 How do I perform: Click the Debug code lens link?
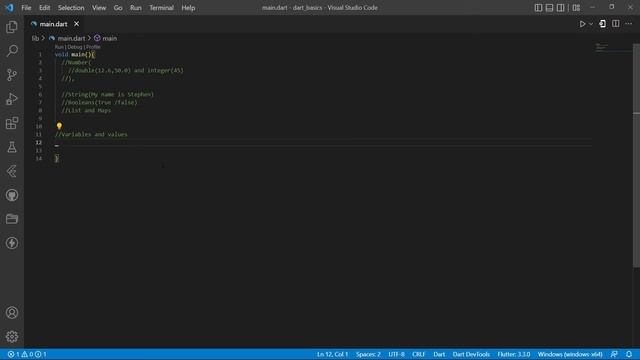(75, 47)
